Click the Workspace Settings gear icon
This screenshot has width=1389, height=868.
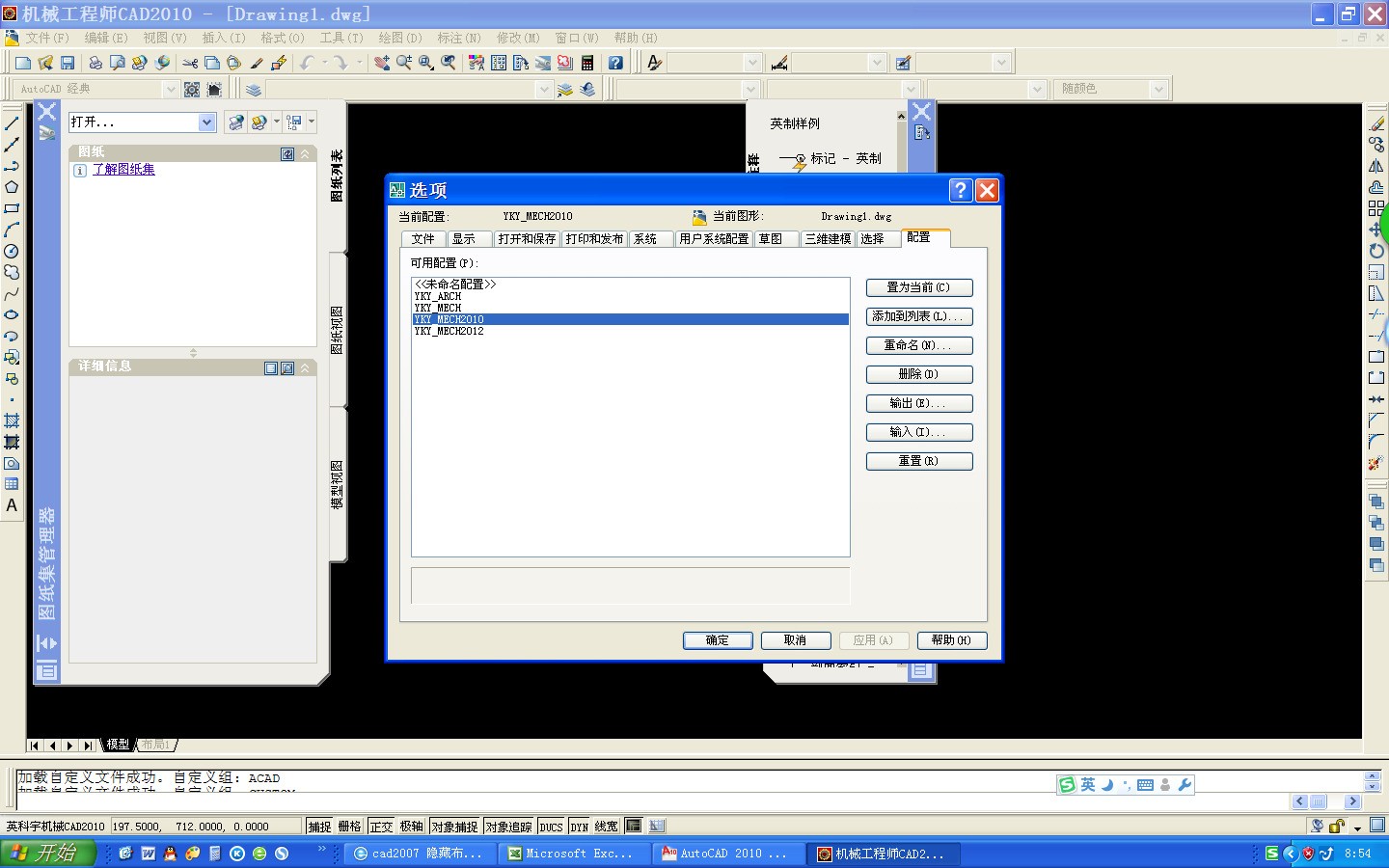click(x=192, y=89)
